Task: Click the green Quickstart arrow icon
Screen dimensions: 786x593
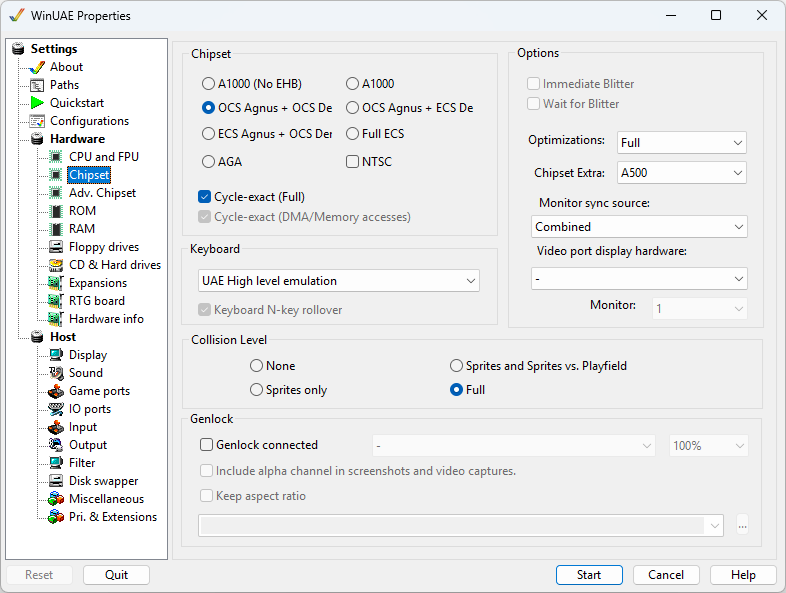Action: coord(37,103)
